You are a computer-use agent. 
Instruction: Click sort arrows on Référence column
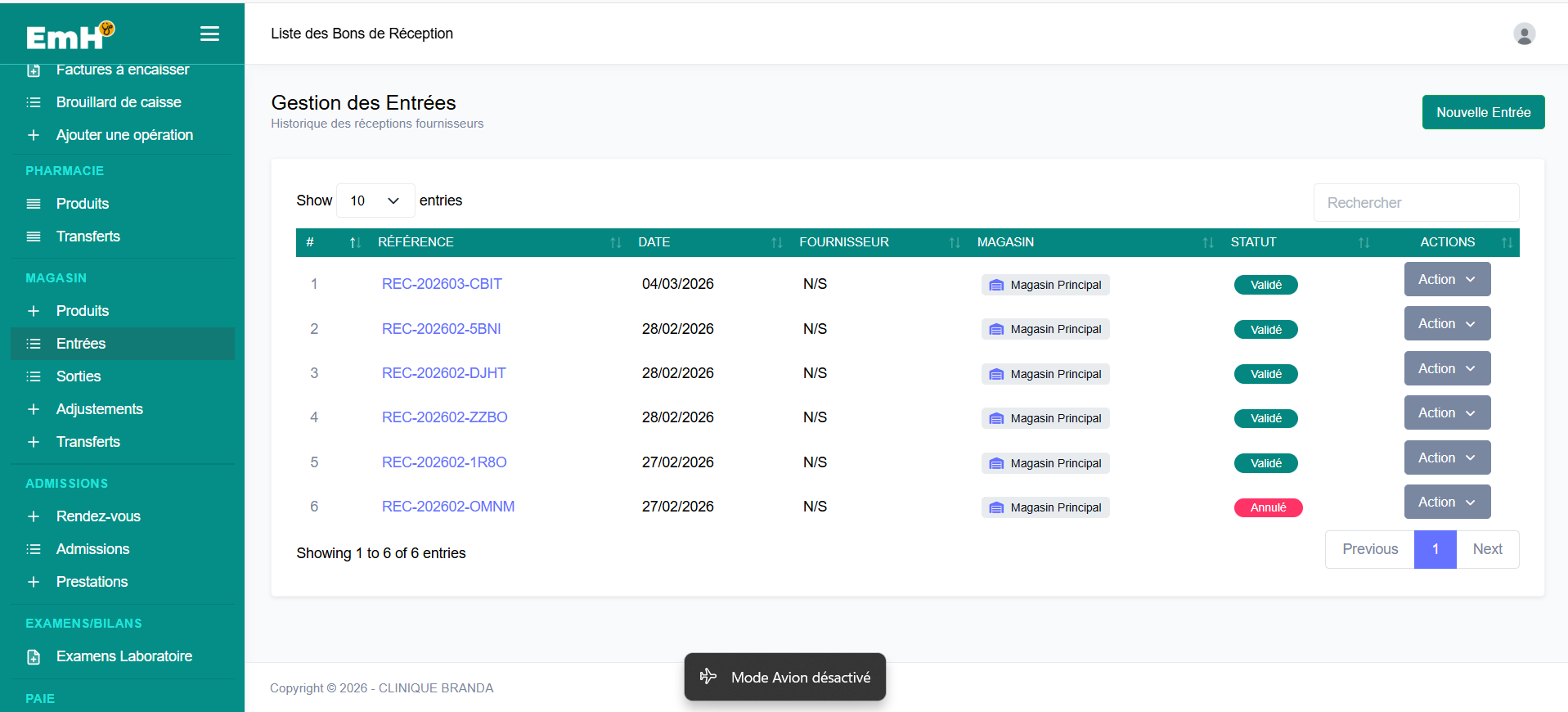coord(616,242)
